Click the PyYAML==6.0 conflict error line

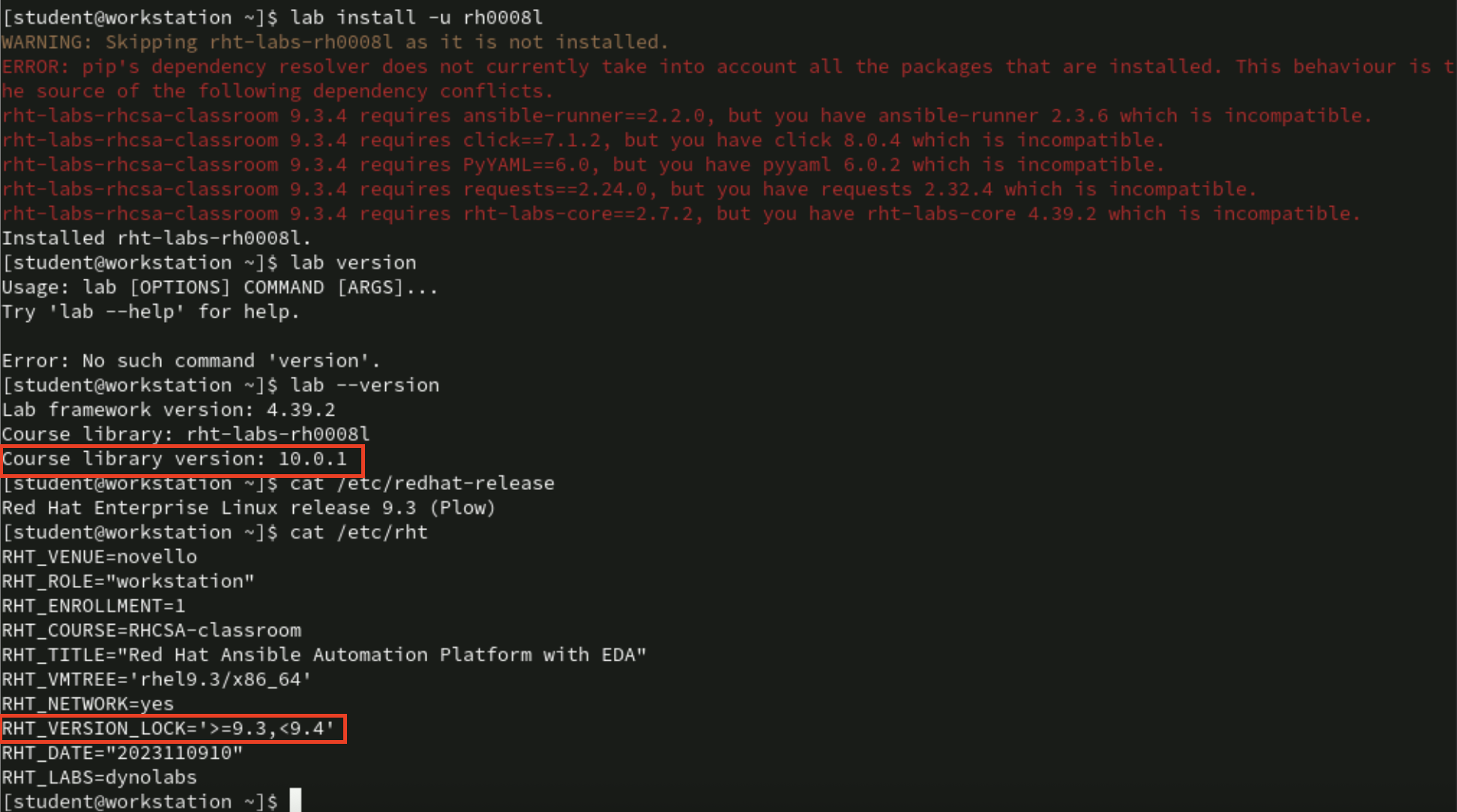click(x=582, y=165)
